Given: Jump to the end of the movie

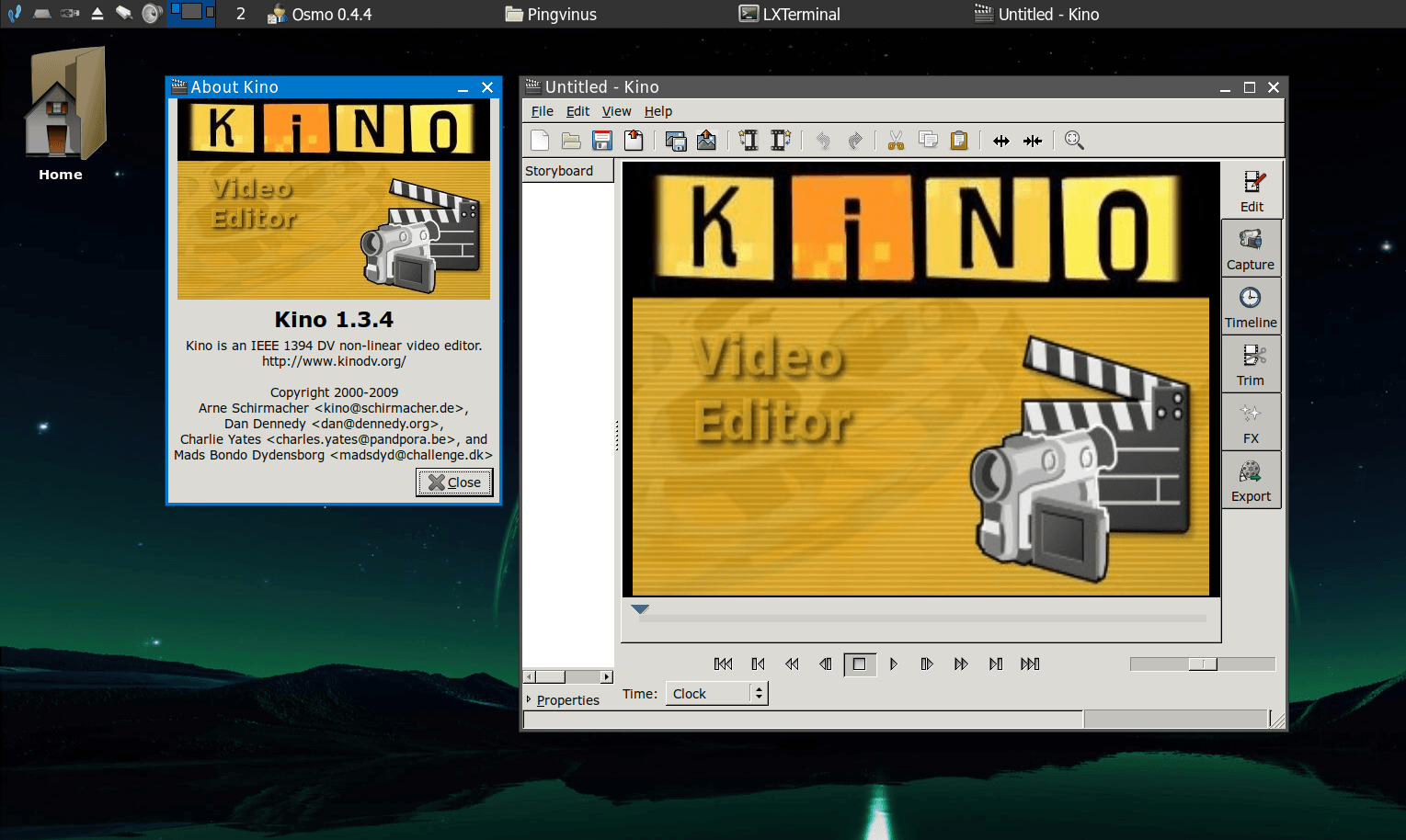Looking at the screenshot, I should [1030, 664].
